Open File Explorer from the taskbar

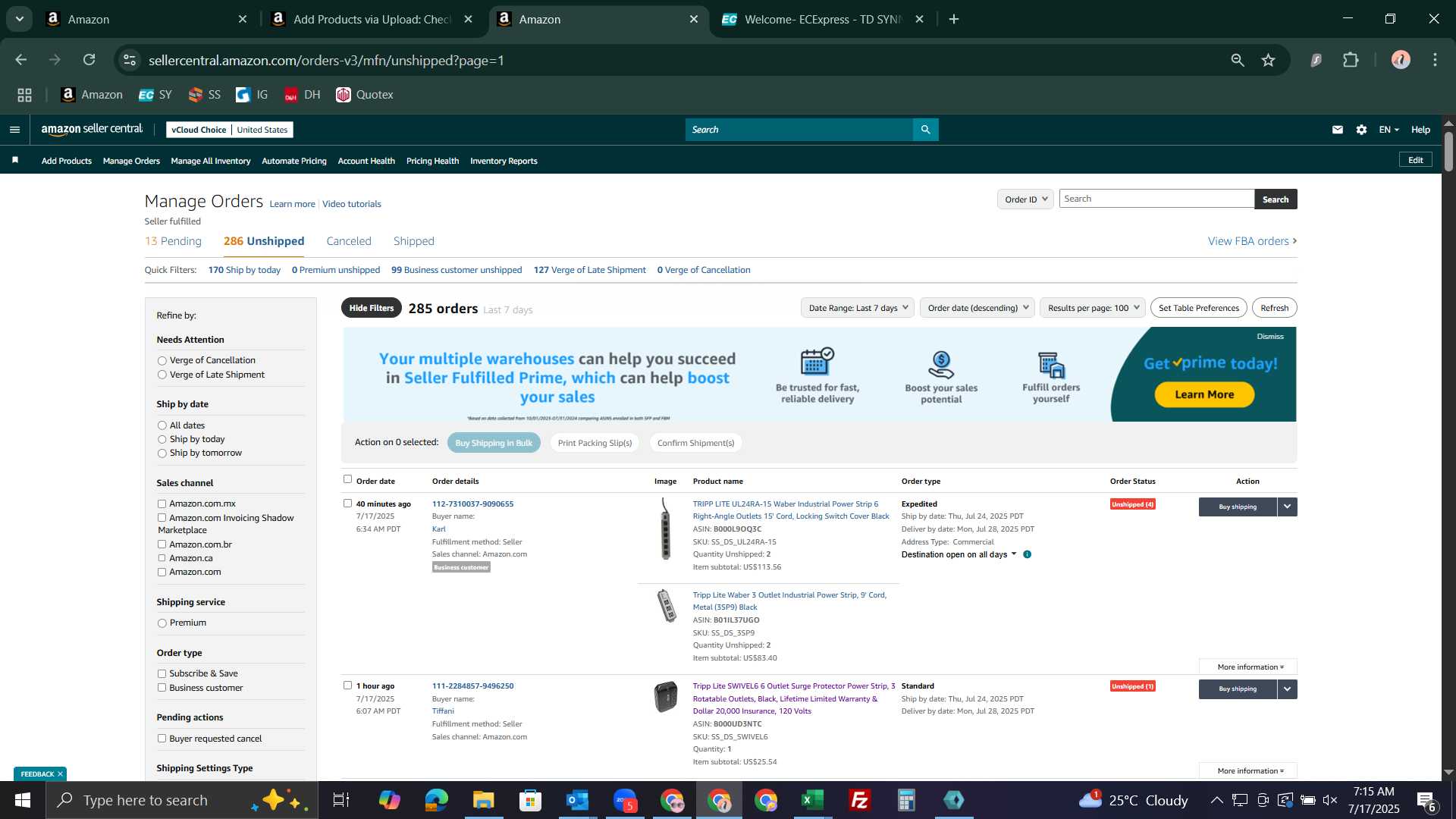click(x=483, y=800)
